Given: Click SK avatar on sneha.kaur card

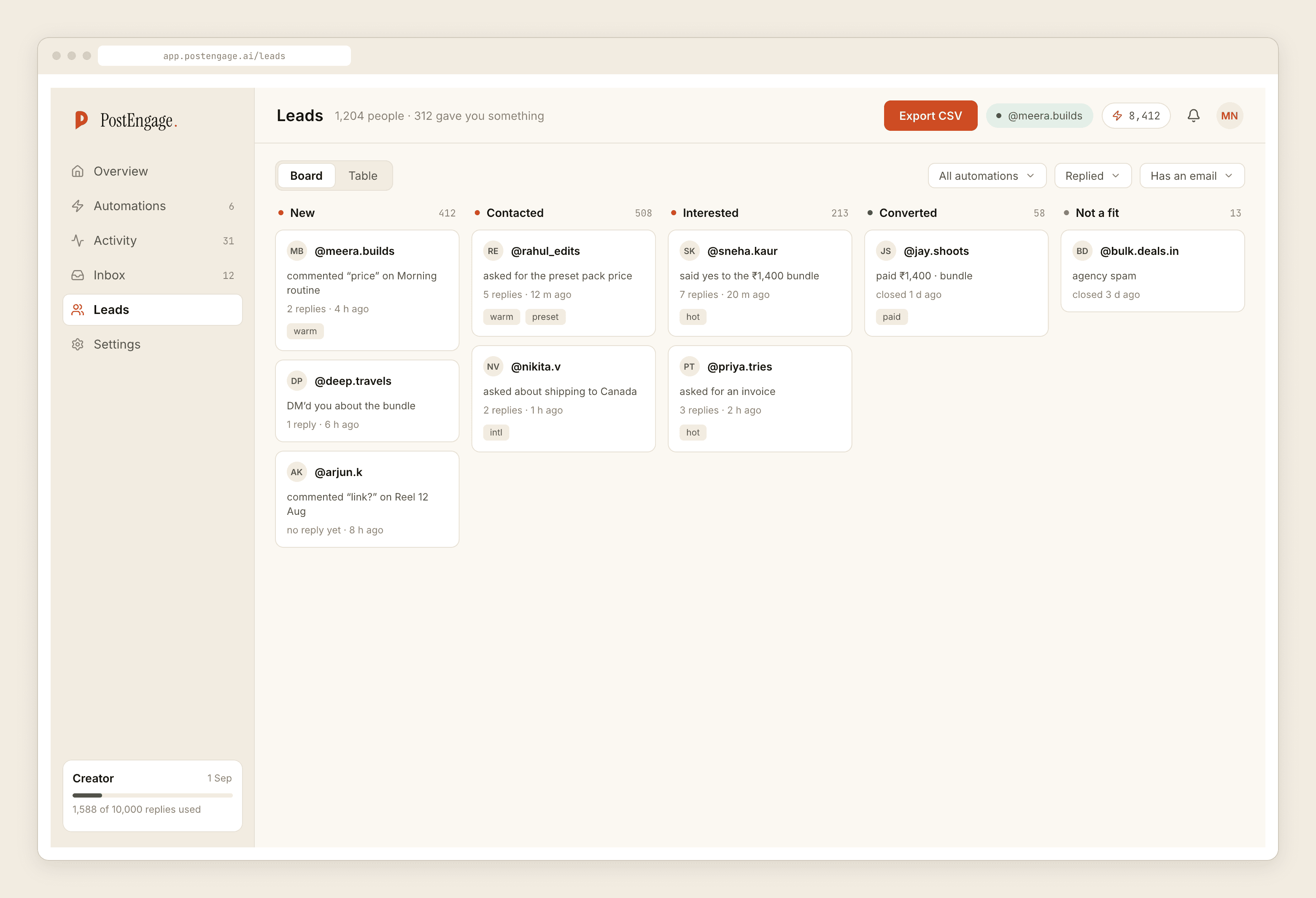Looking at the screenshot, I should [689, 251].
